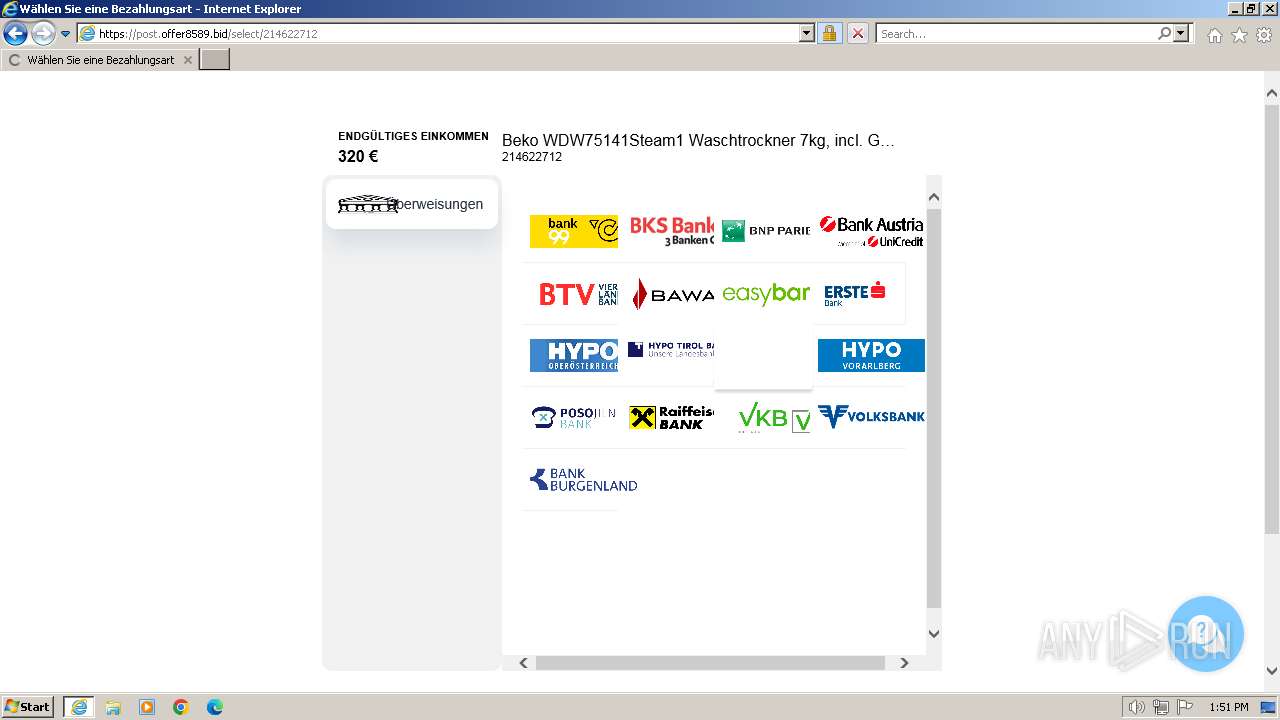Open the Windows Start menu

[28, 707]
